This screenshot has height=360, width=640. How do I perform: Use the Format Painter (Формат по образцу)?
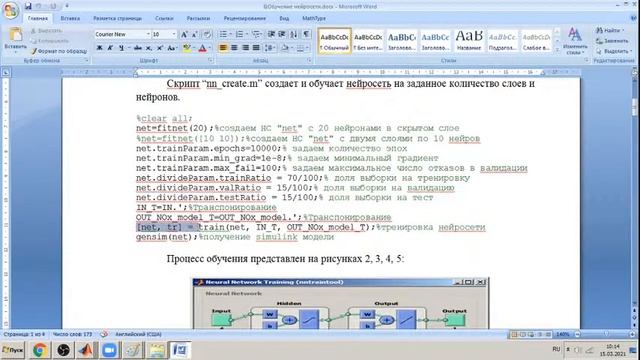(59, 51)
